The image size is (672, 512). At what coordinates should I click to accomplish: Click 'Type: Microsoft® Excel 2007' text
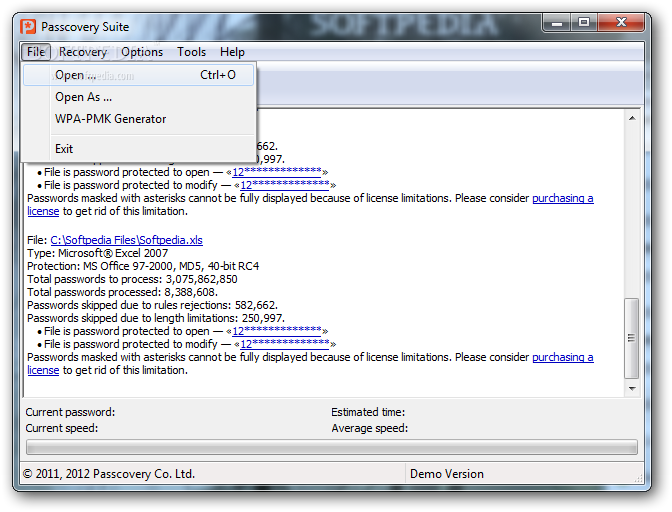(x=98, y=253)
